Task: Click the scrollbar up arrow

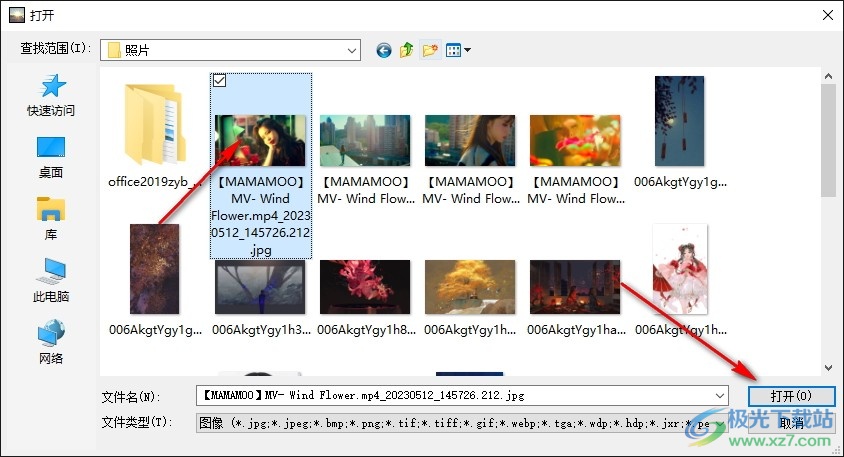Action: [828, 76]
